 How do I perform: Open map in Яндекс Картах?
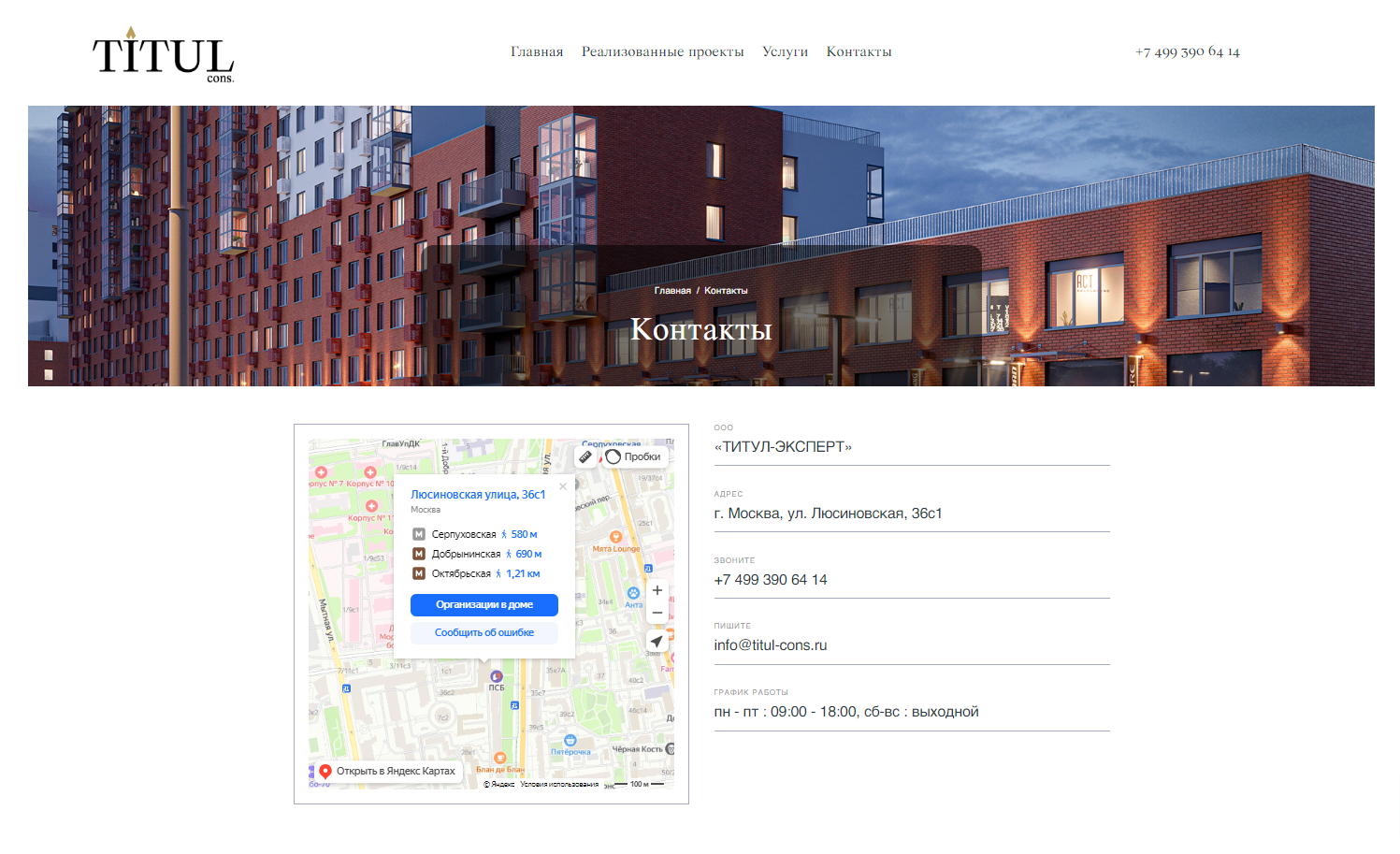point(387,772)
